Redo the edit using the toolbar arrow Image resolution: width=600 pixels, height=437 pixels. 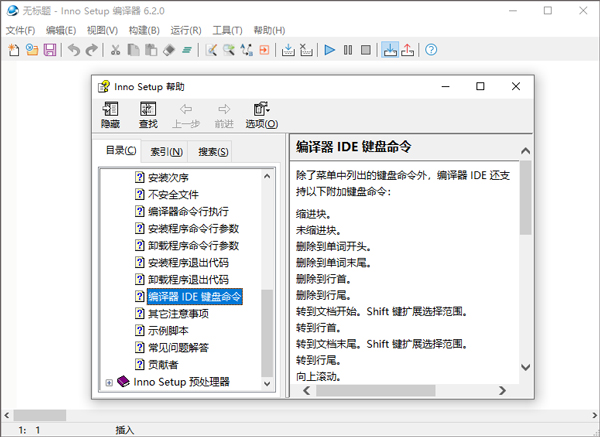point(91,50)
